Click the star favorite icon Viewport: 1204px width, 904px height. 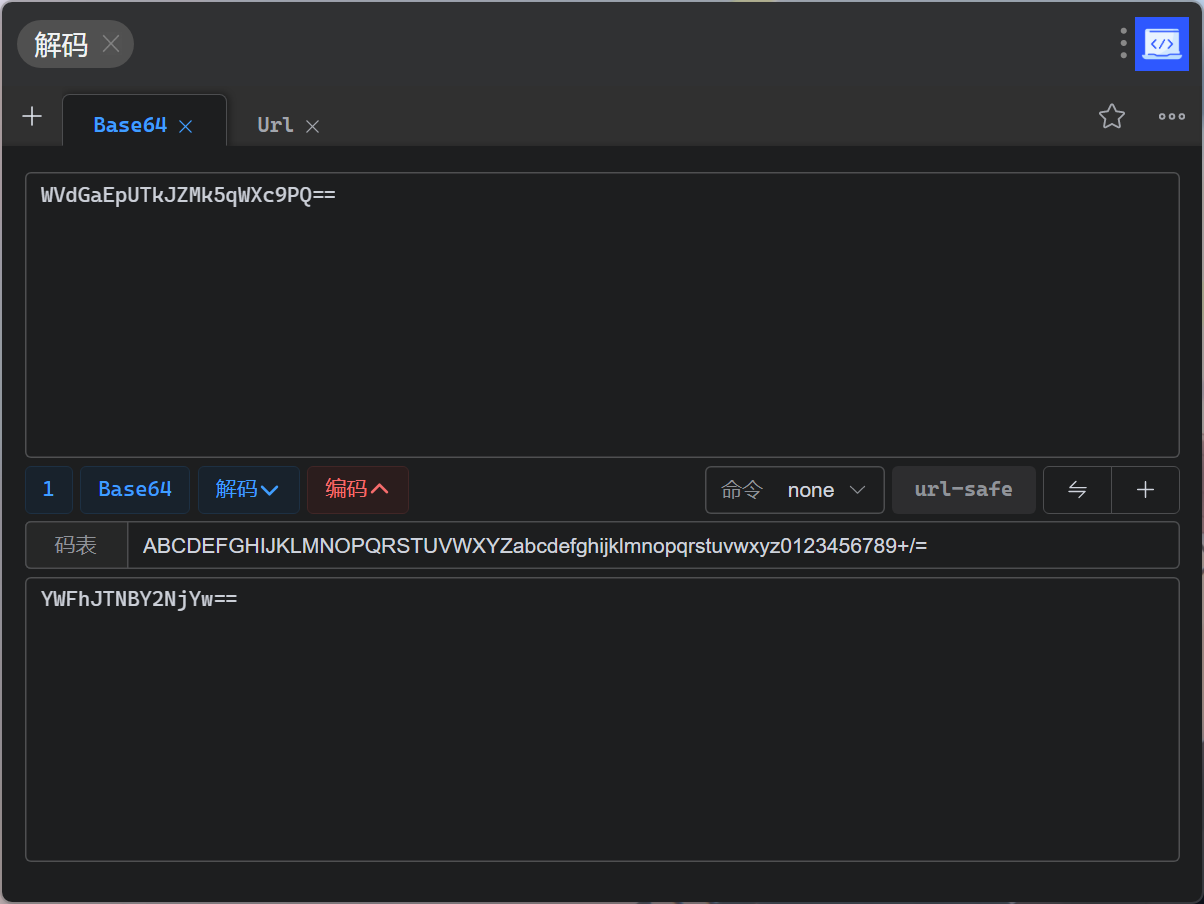click(1112, 116)
